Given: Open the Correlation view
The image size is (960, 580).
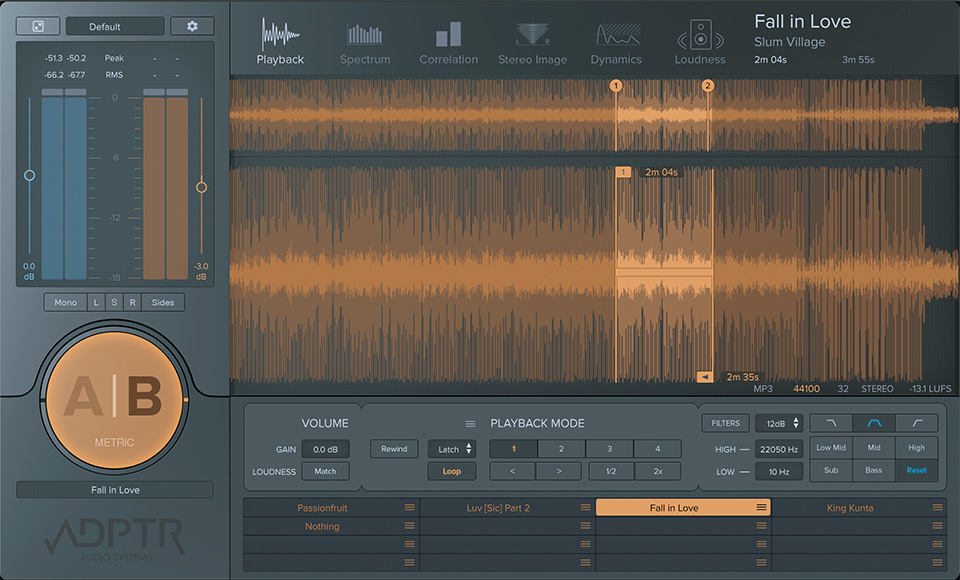Looking at the screenshot, I should pos(448,43).
